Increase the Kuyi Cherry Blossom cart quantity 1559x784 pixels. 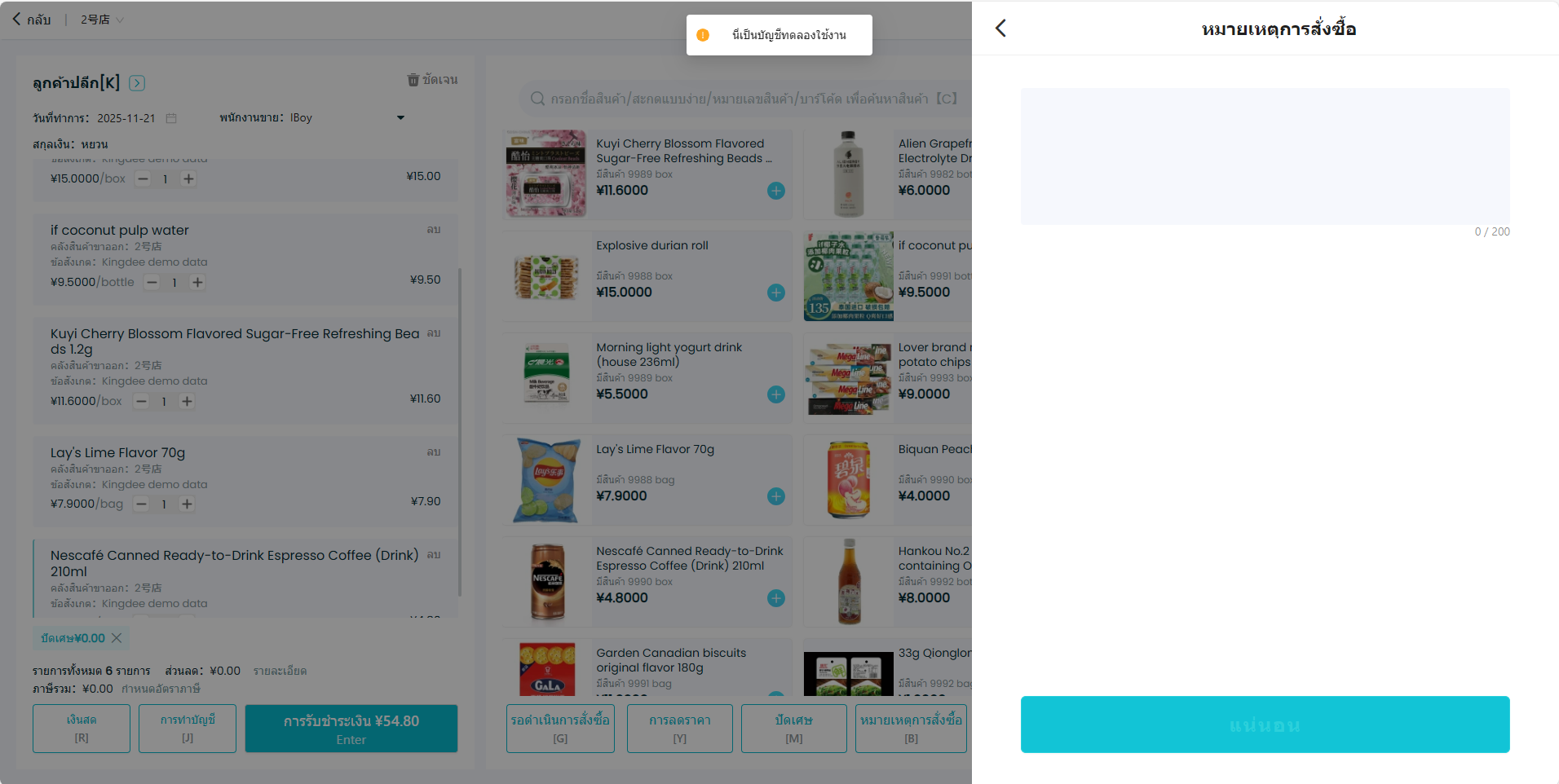point(187,401)
